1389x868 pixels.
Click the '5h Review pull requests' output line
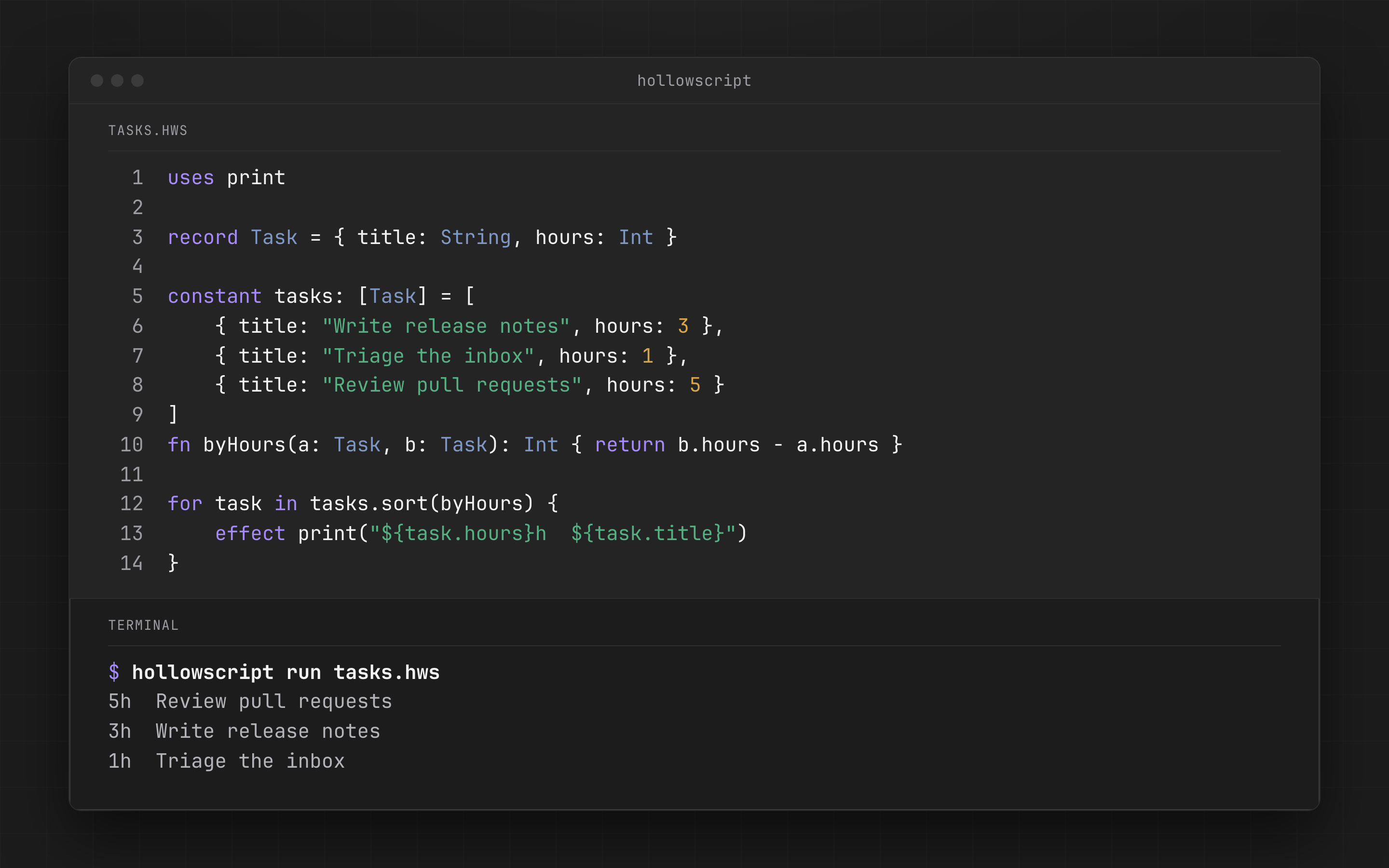pos(250,702)
